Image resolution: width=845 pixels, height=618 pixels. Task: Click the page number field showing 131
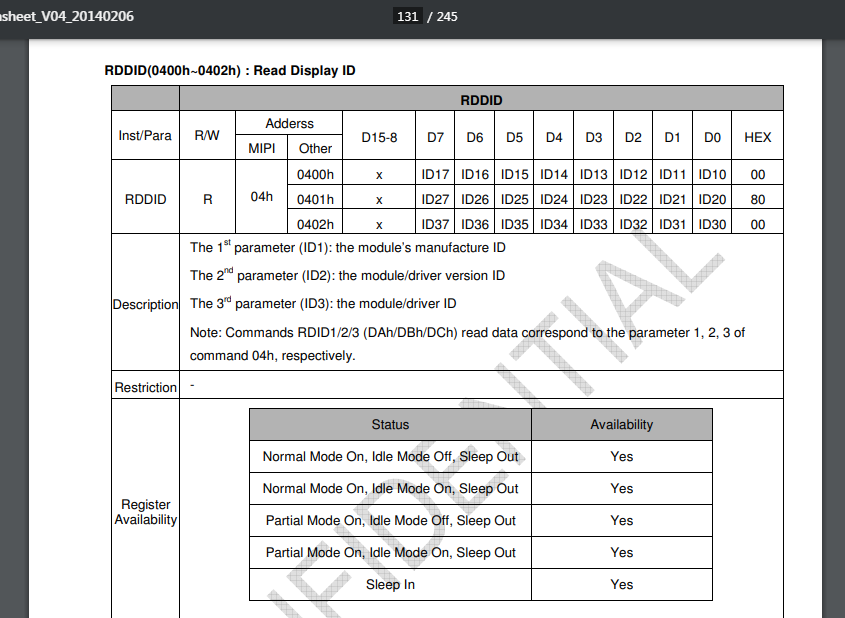(407, 17)
